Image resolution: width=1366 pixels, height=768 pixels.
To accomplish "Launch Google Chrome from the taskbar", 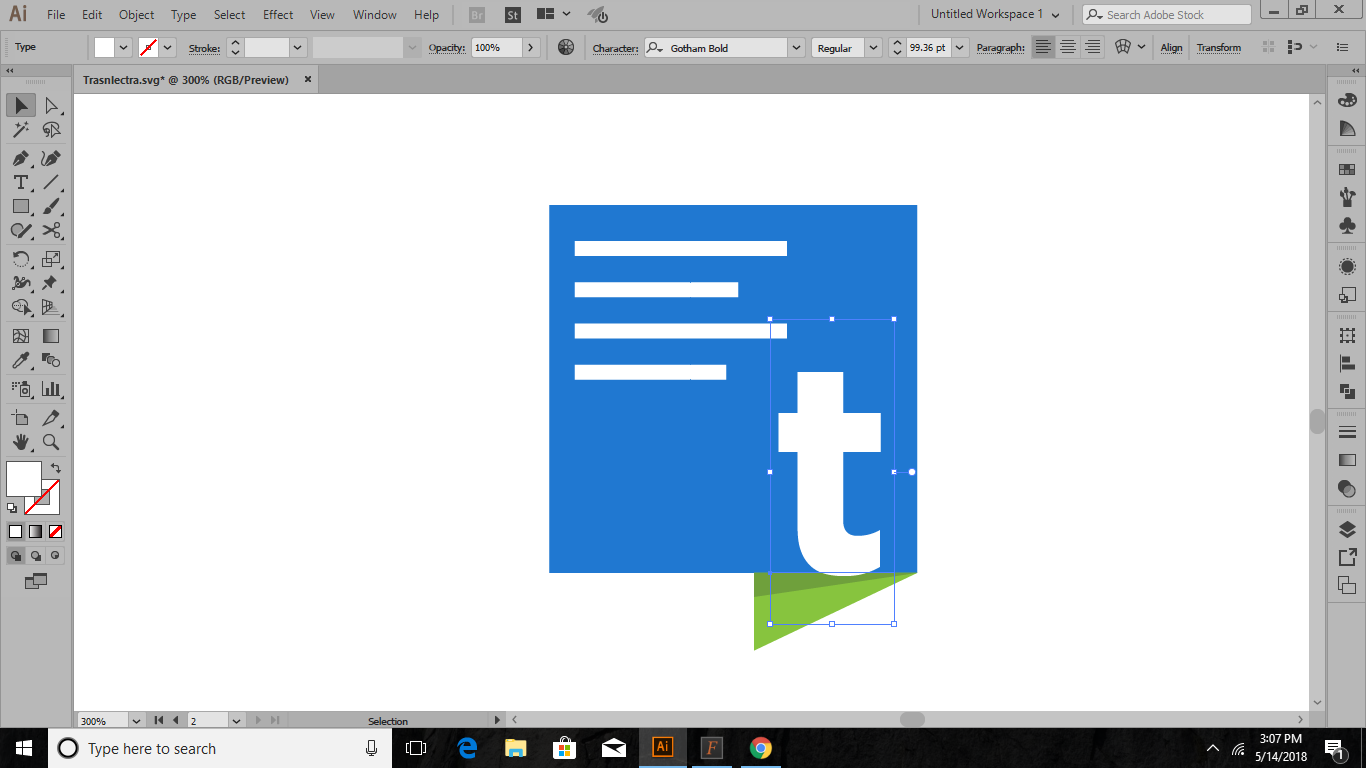I will pos(761,747).
